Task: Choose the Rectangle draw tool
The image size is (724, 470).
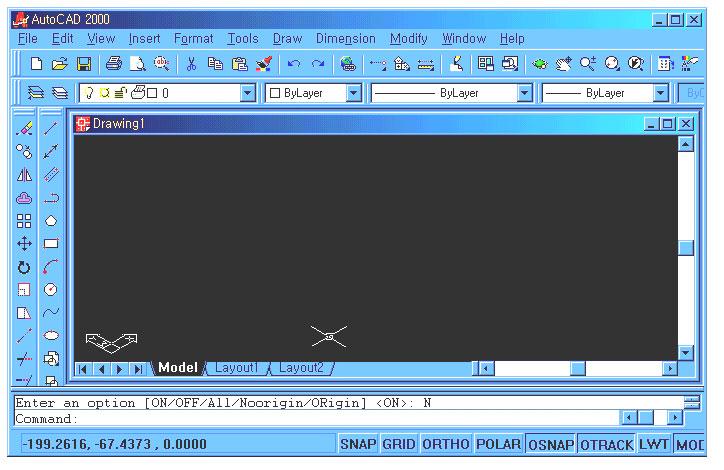Action: tap(51, 243)
